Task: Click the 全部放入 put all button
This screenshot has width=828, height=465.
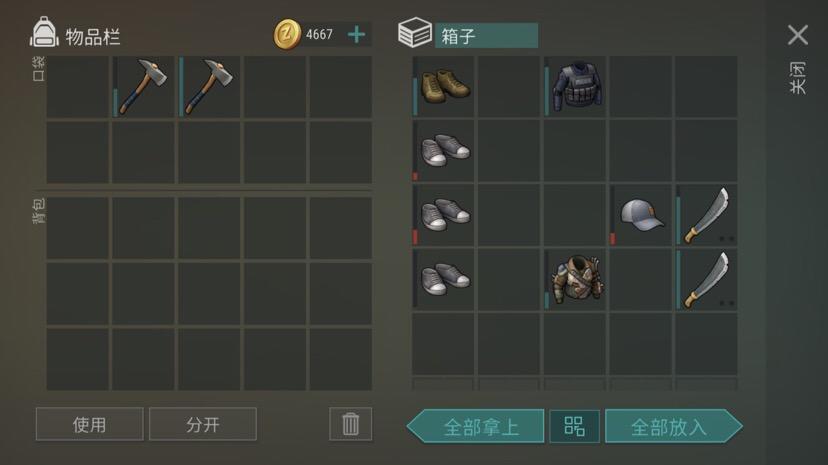Action: 674,426
